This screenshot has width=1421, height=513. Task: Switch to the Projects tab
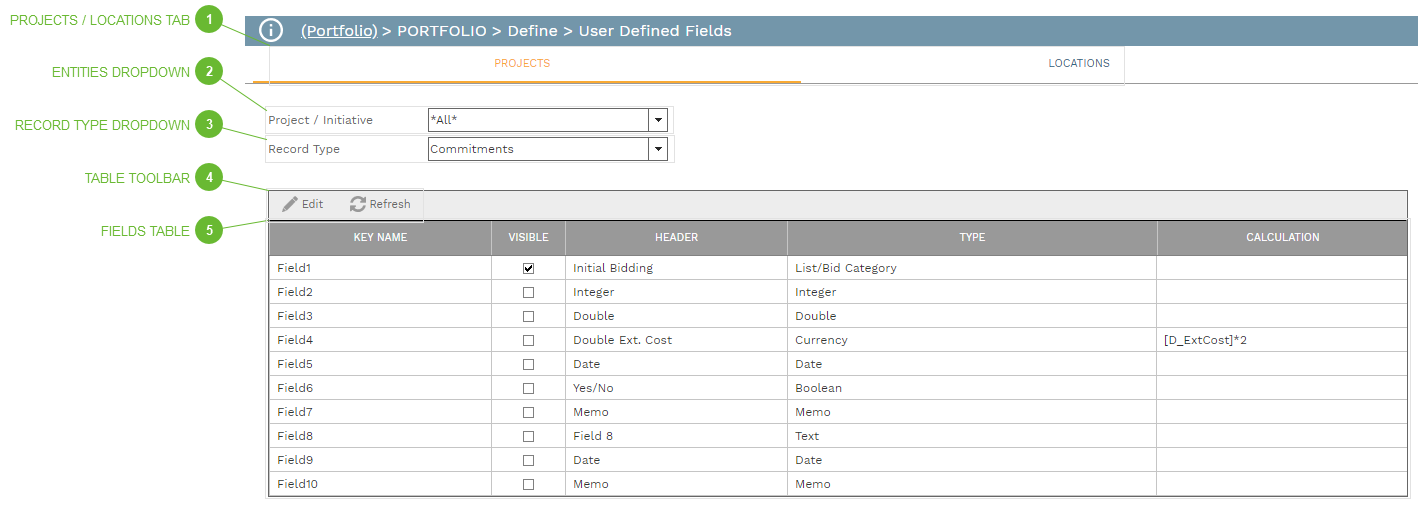(522, 63)
